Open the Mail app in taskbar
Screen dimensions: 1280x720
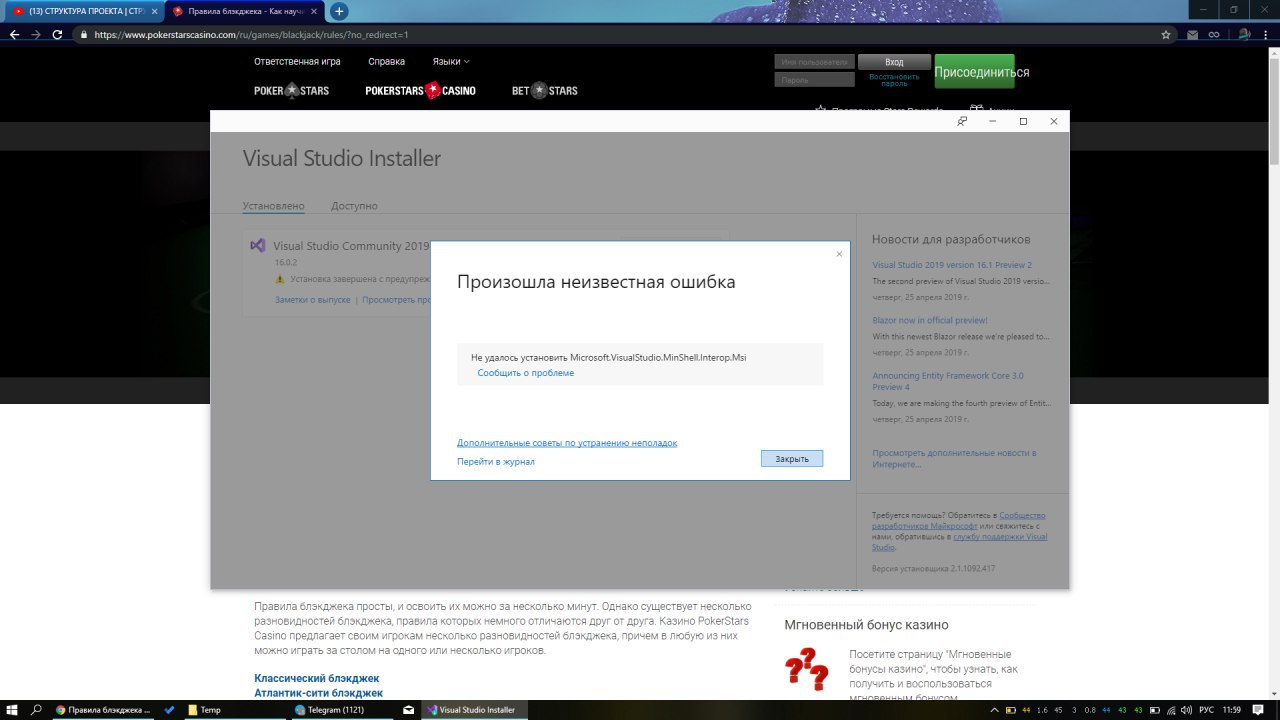click(x=408, y=709)
